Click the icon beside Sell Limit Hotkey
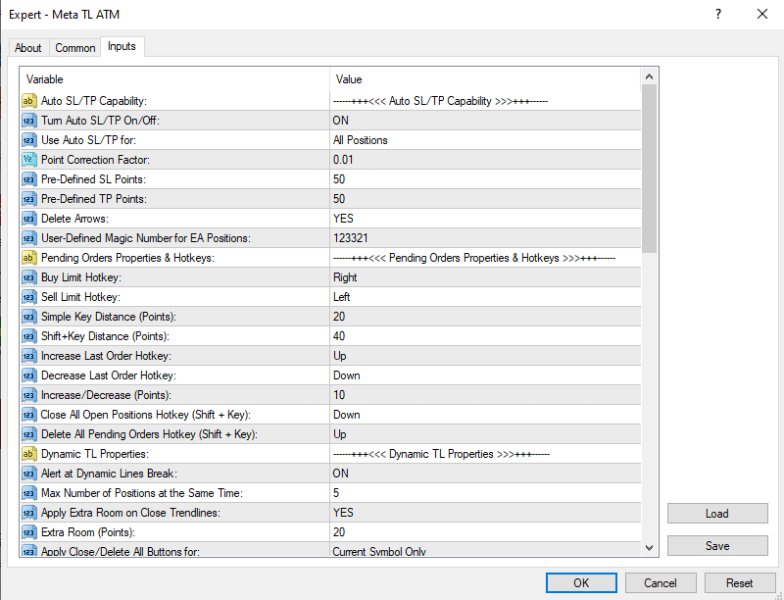 click(x=28, y=297)
